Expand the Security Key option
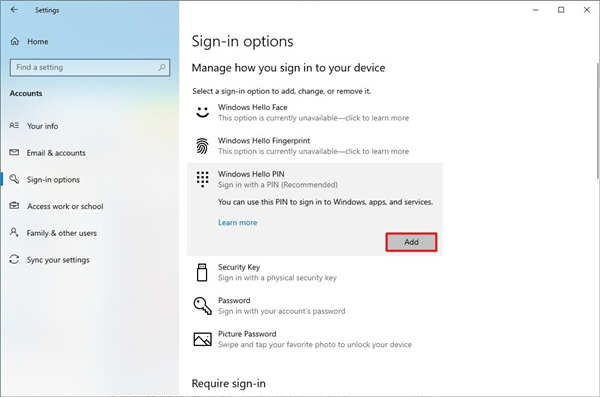 (315, 272)
